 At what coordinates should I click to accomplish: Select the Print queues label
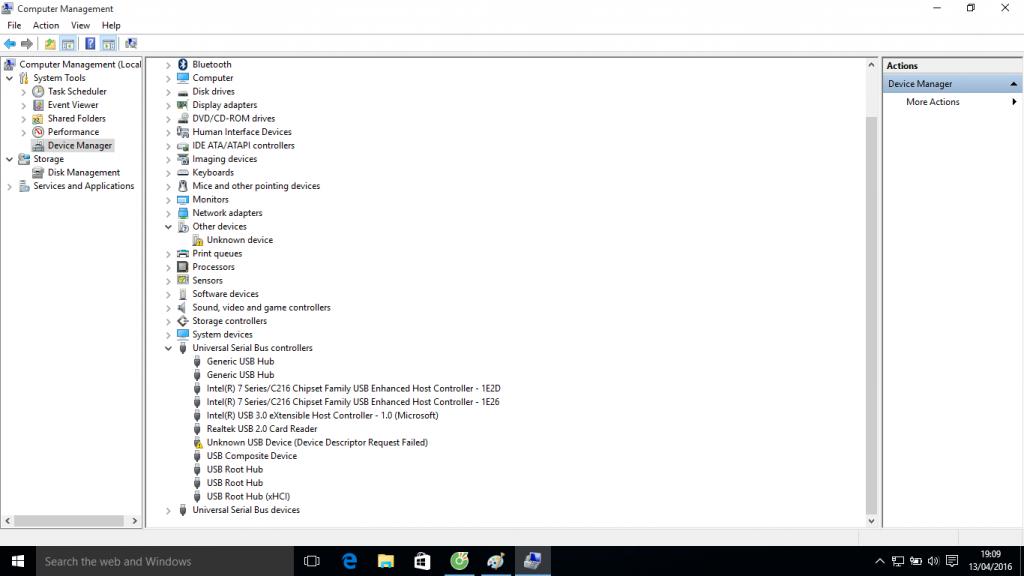[x=217, y=253]
